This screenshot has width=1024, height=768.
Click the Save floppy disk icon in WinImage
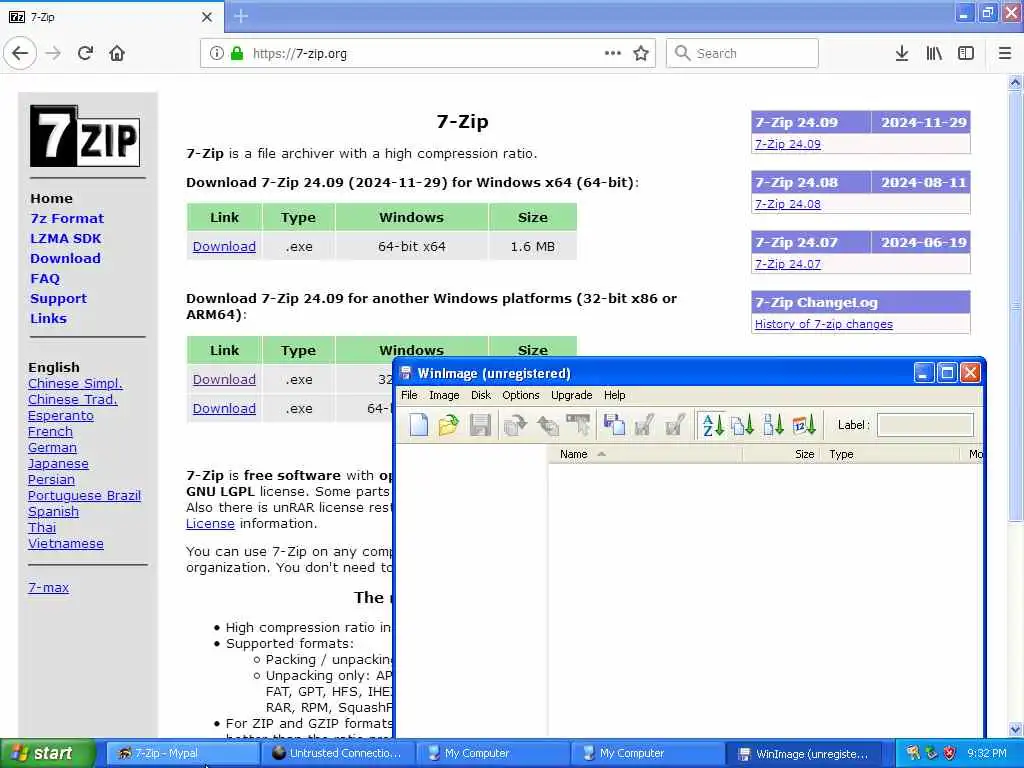pyautogui.click(x=480, y=425)
